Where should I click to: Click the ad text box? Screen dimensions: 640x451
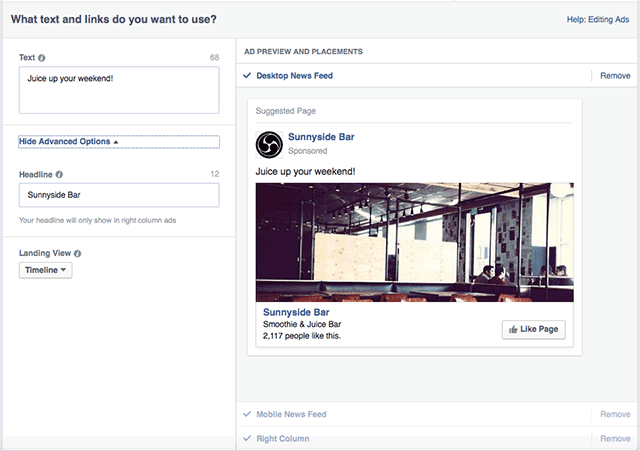click(118, 90)
